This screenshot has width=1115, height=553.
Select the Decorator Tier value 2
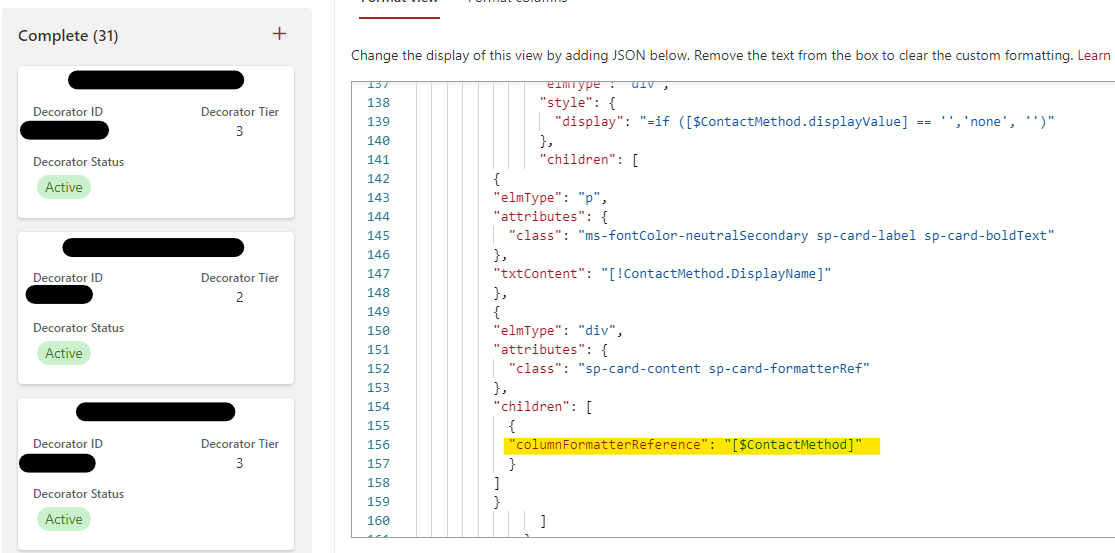(x=240, y=297)
